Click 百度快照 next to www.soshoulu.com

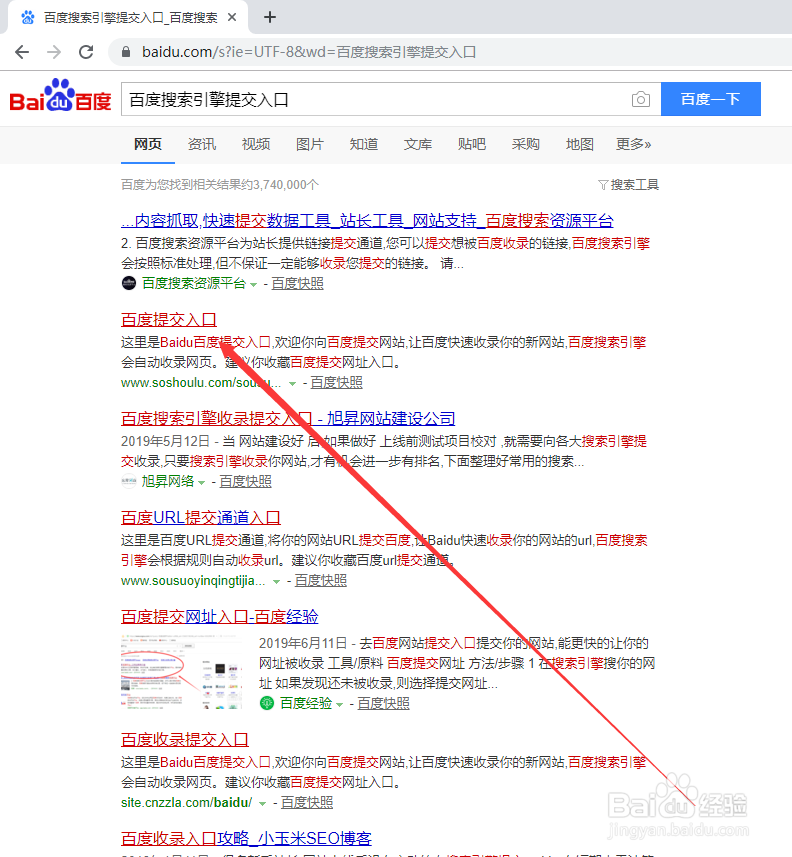[x=337, y=382]
